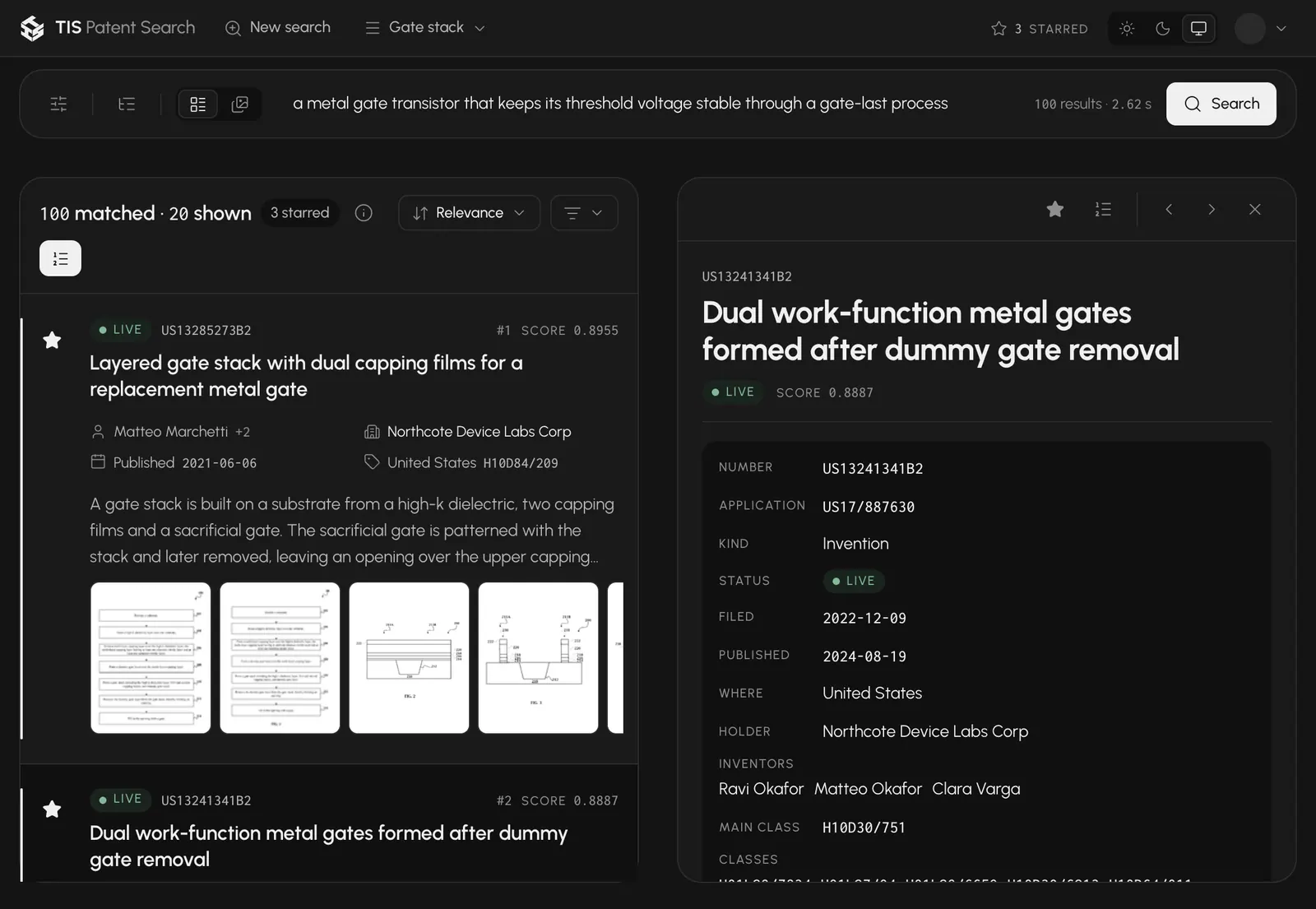Click classification H10D84/209 tag
Image resolution: width=1316 pixels, height=909 pixels.
pyautogui.click(x=520, y=463)
